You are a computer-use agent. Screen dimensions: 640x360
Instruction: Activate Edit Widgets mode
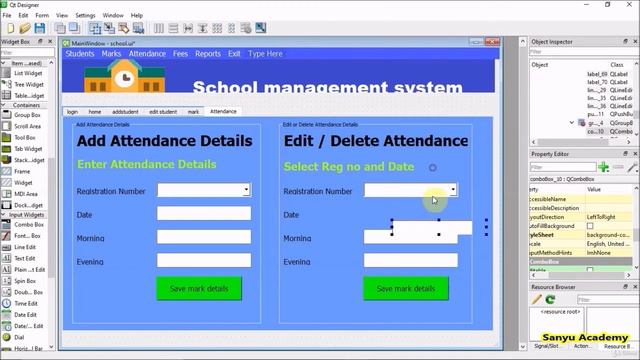[95, 28]
